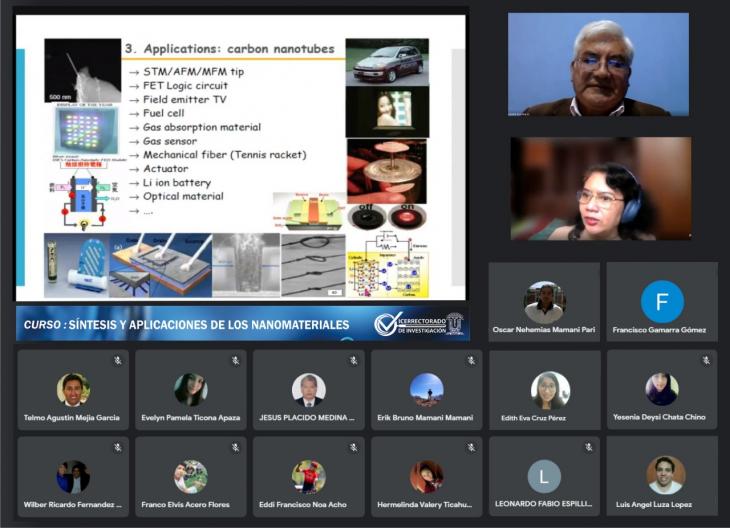Click Erik Bruno Mamani Mamani profile picture
The height and width of the screenshot is (528, 730).
coord(426,390)
